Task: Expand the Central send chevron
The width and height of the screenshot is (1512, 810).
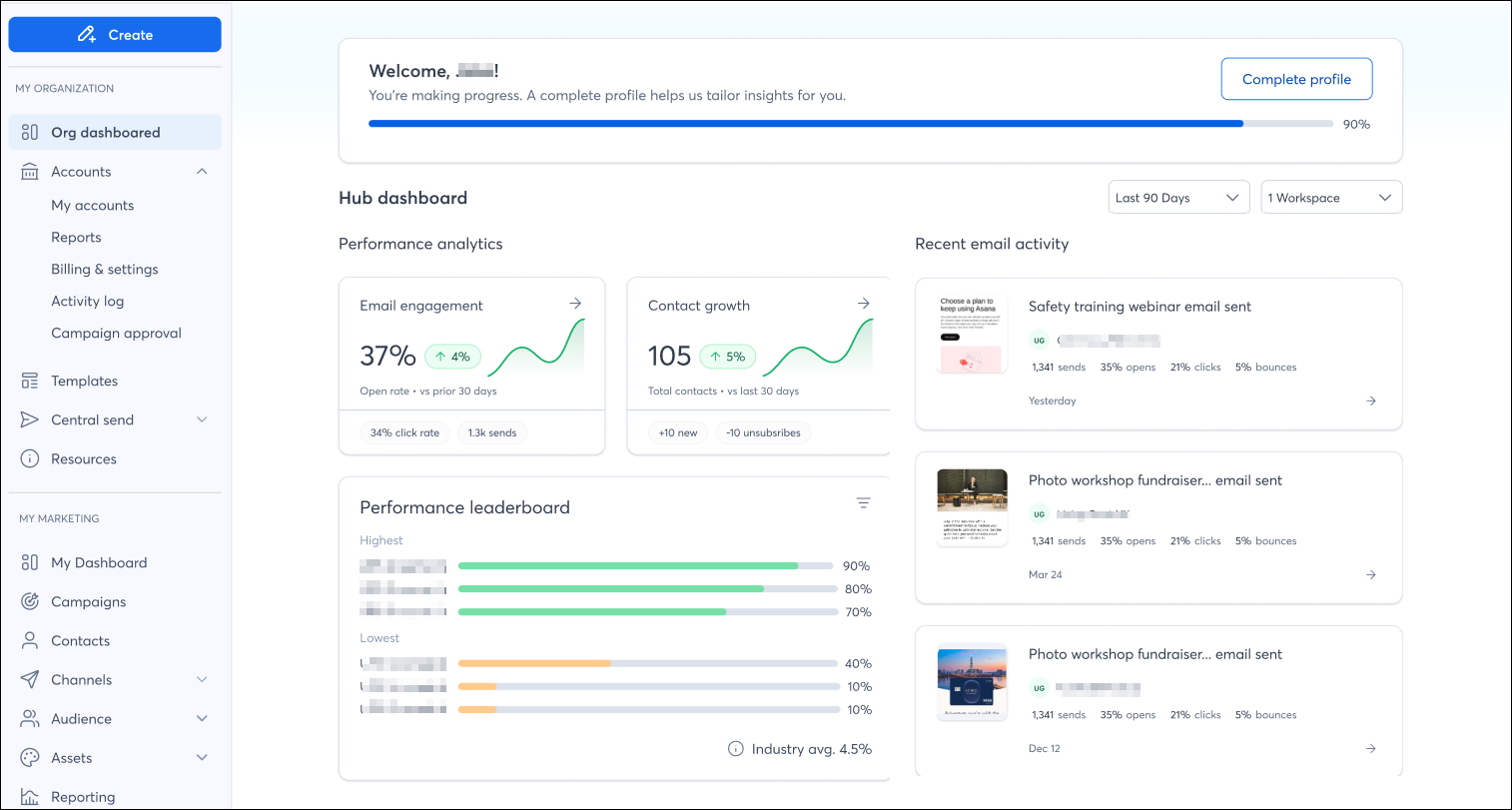Action: (x=202, y=420)
